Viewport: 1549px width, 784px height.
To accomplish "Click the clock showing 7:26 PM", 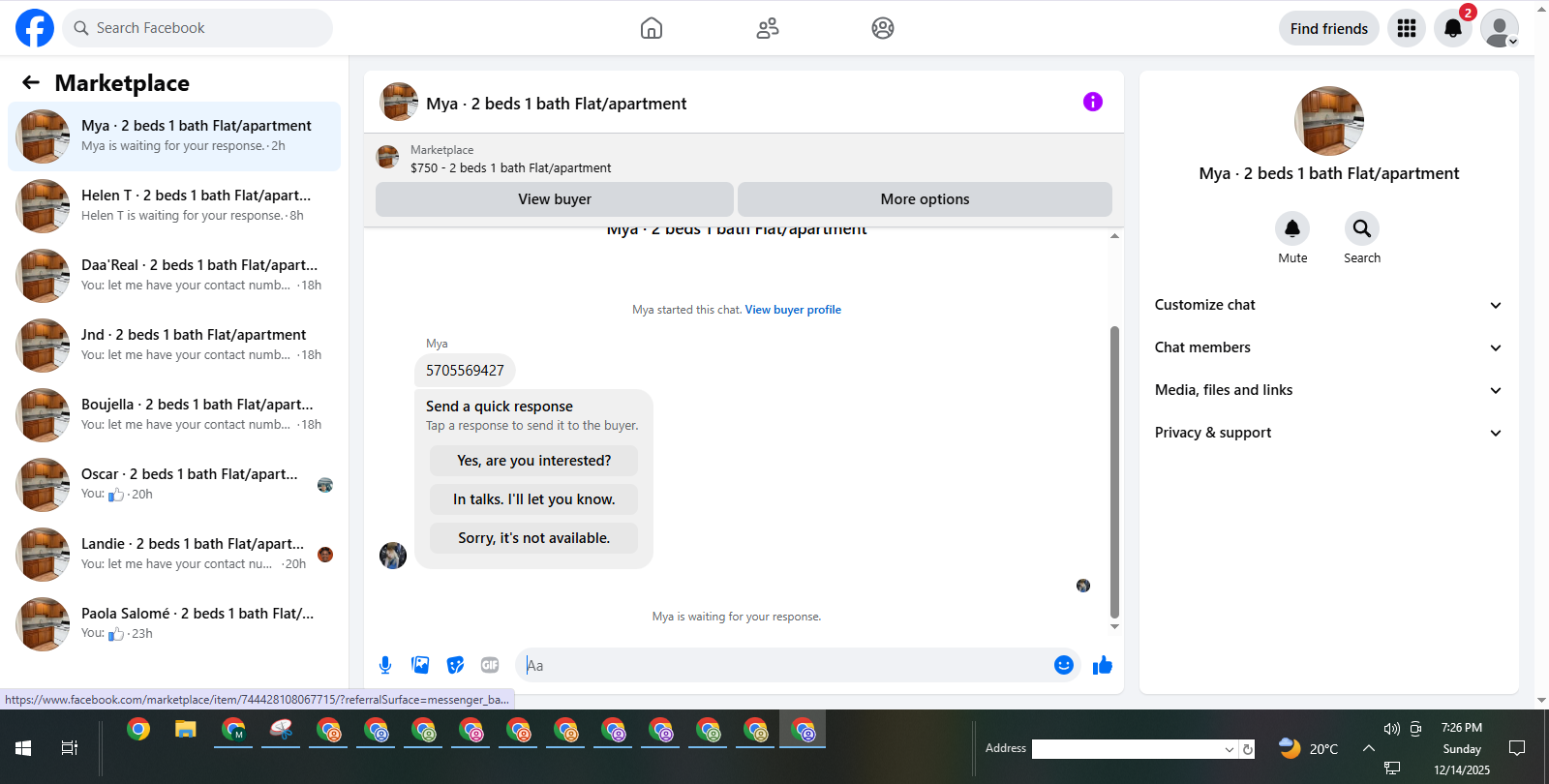I will pyautogui.click(x=1462, y=728).
